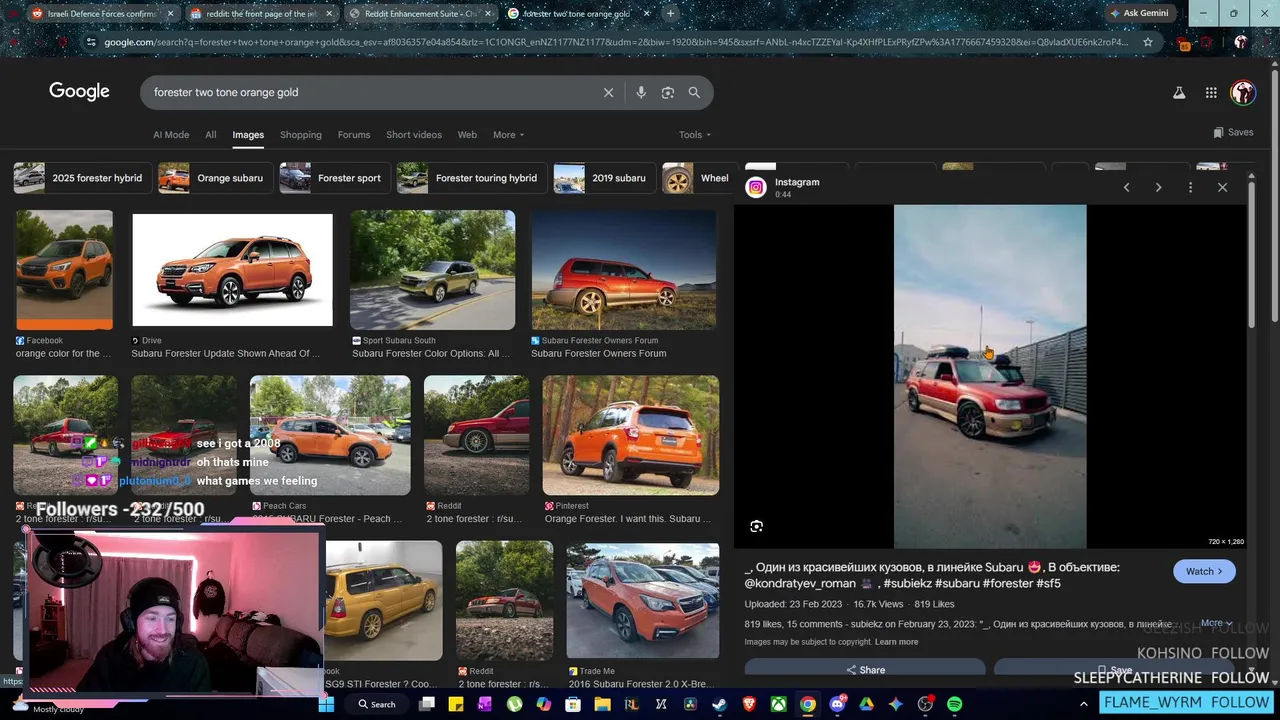Select the Orange subaru filter chip
This screenshot has width=1280, height=720.
click(215, 178)
